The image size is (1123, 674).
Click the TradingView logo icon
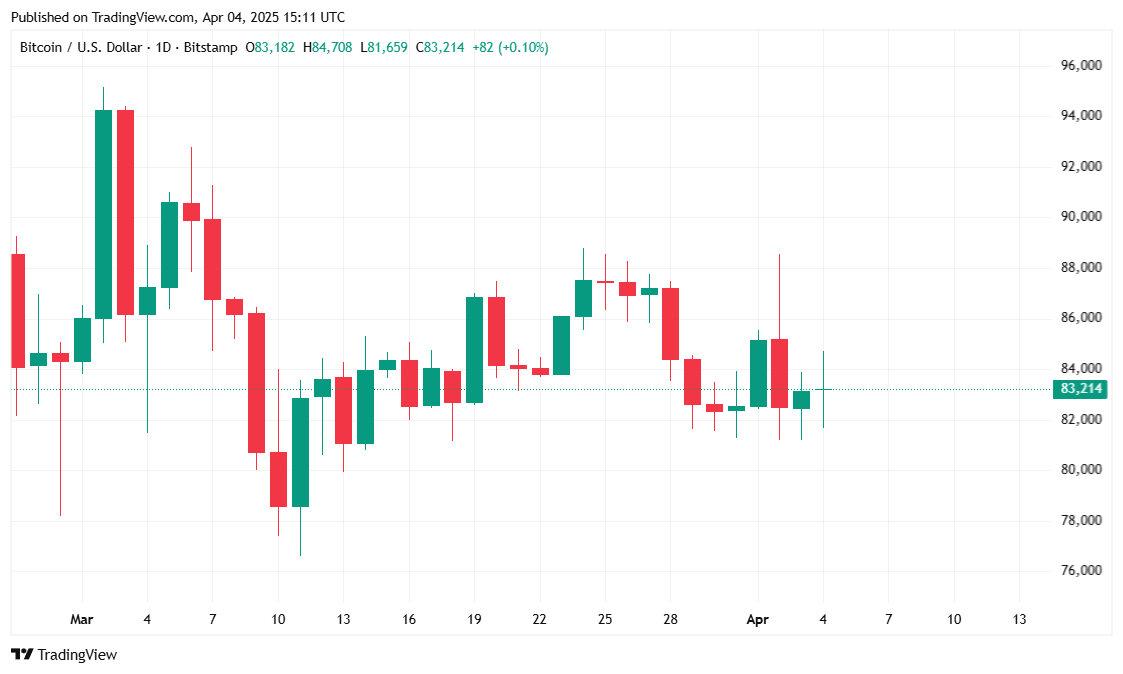coord(21,655)
